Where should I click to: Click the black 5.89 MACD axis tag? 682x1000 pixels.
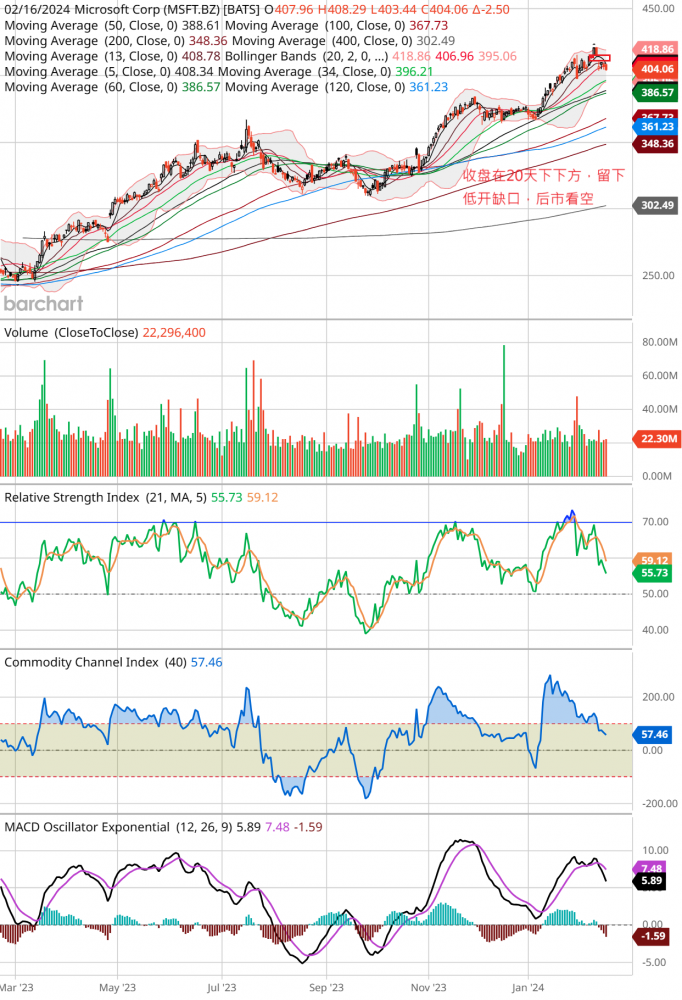[x=650, y=881]
